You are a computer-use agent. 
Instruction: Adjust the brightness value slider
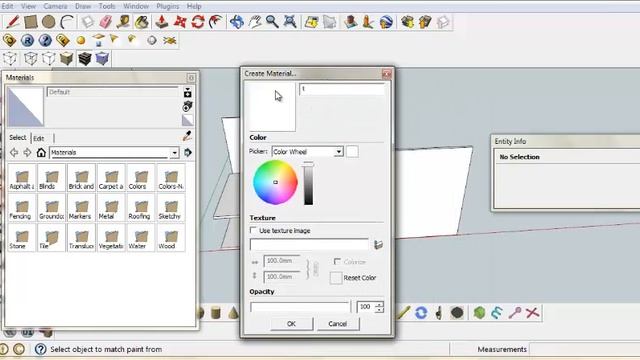click(308, 183)
